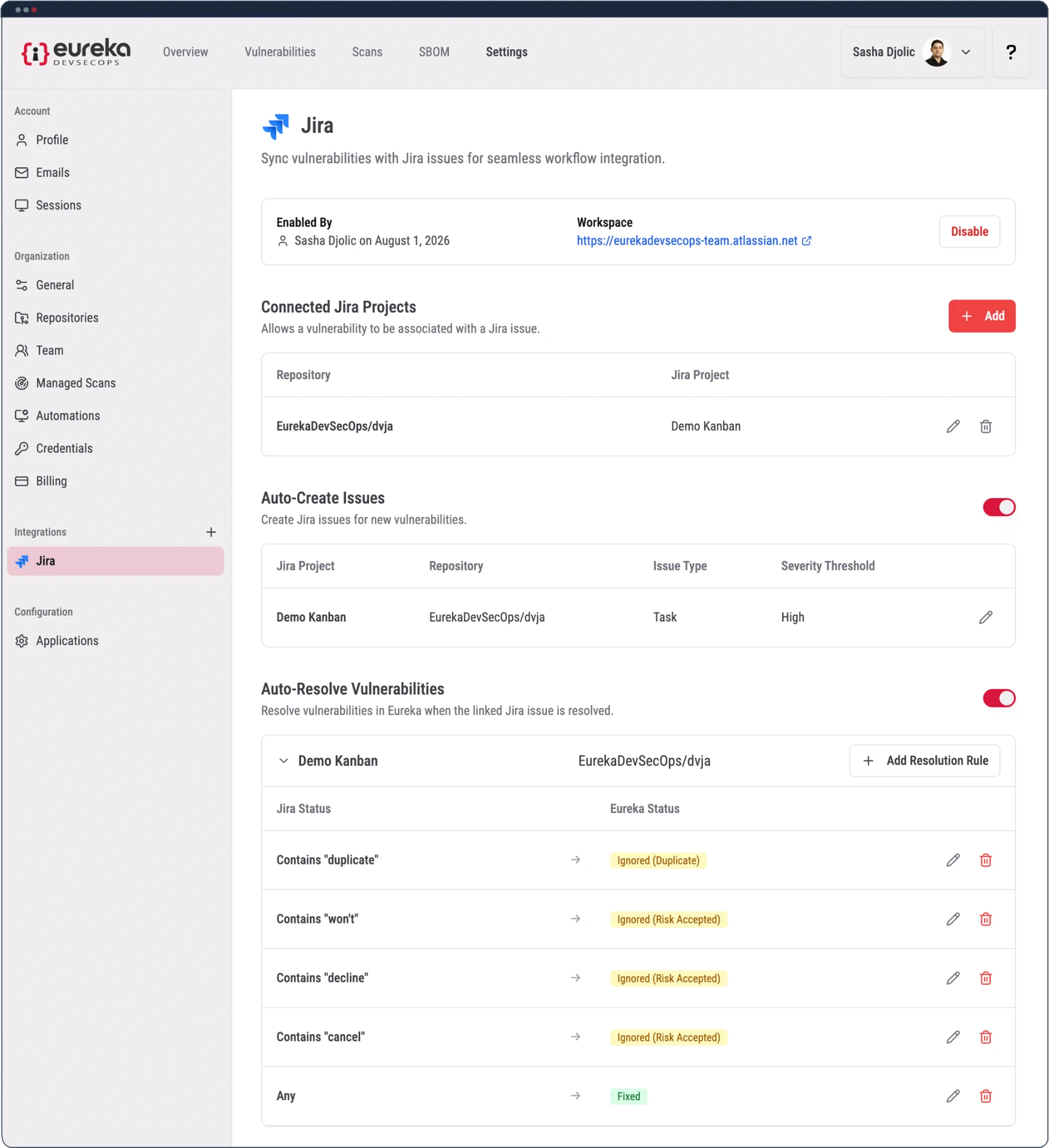Toggle Auto-Create Issues switch
Viewport: 1049px width, 1148px height.
tap(999, 508)
